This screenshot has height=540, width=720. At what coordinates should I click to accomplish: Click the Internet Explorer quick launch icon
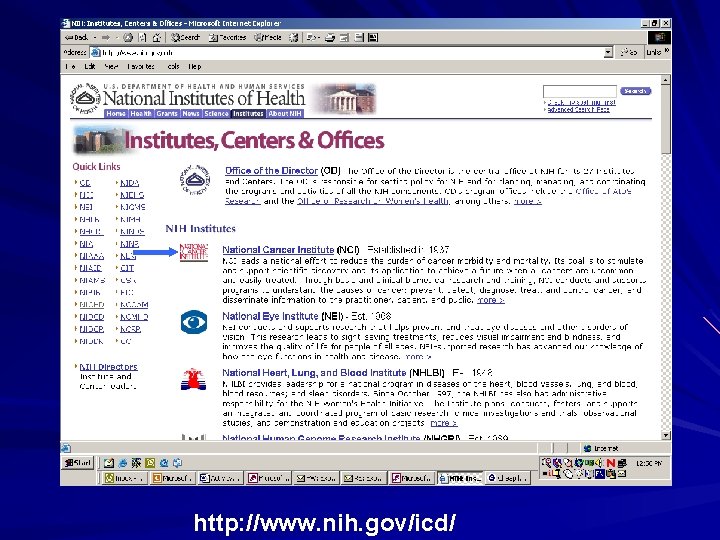point(123,463)
